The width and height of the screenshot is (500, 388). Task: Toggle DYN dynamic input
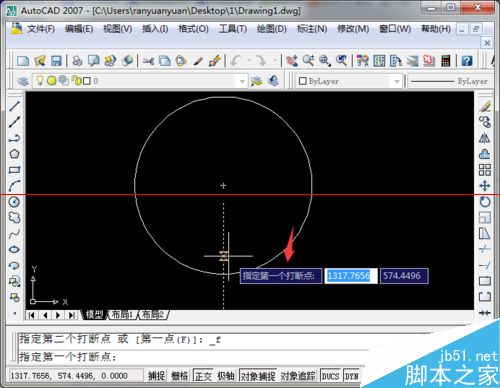coord(352,376)
